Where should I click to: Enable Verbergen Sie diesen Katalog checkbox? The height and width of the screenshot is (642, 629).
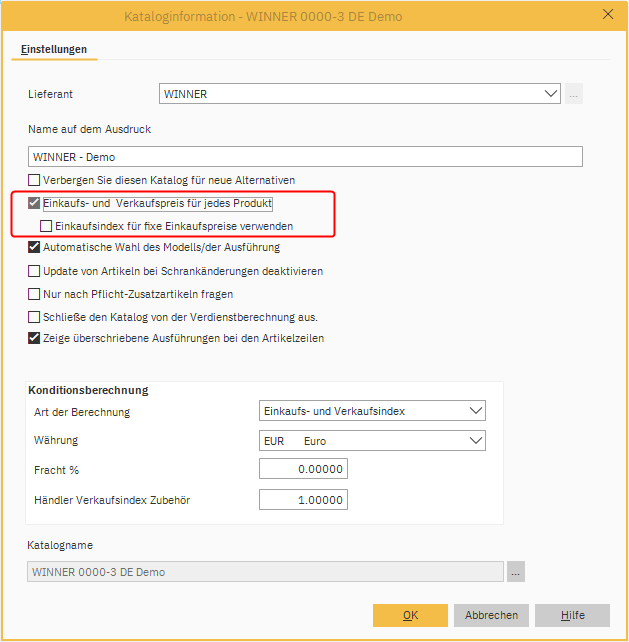point(35,180)
